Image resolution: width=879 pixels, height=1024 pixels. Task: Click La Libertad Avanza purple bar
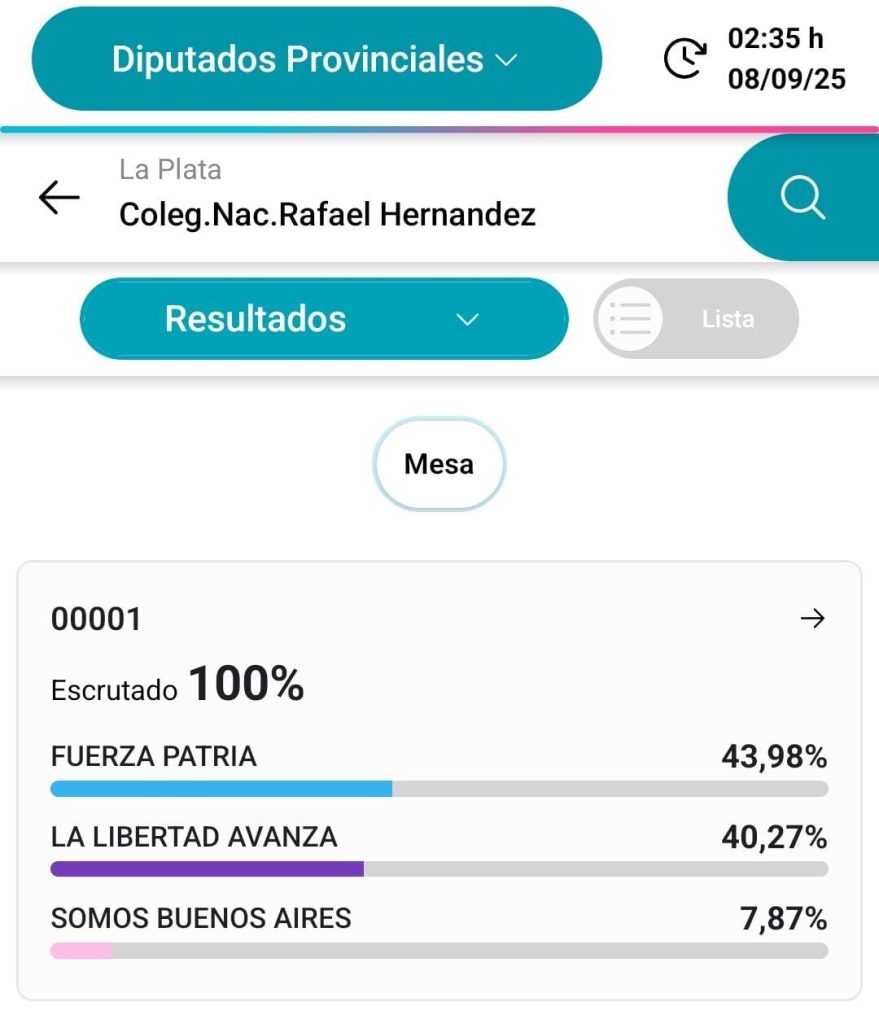[x=207, y=869]
